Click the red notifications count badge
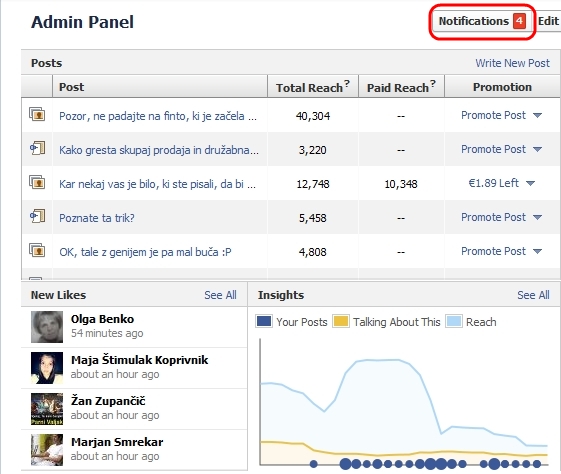Screen dimensions: 561x474 click(x=519, y=21)
